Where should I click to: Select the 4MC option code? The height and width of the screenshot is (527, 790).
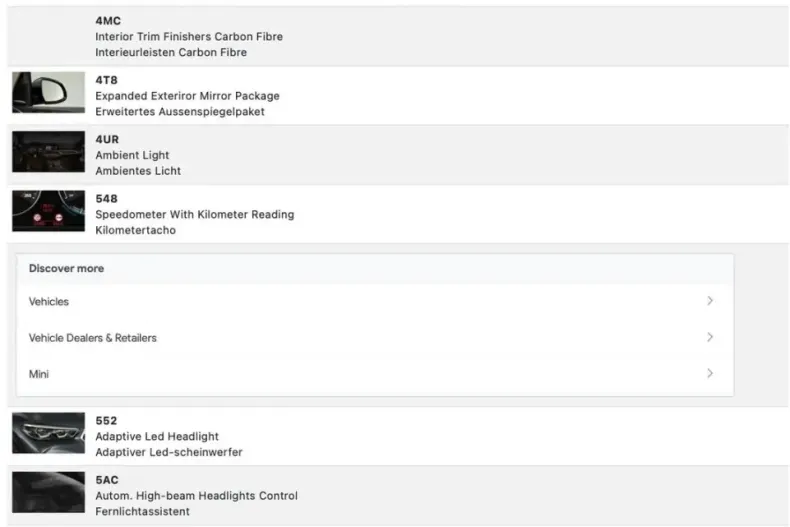108,21
